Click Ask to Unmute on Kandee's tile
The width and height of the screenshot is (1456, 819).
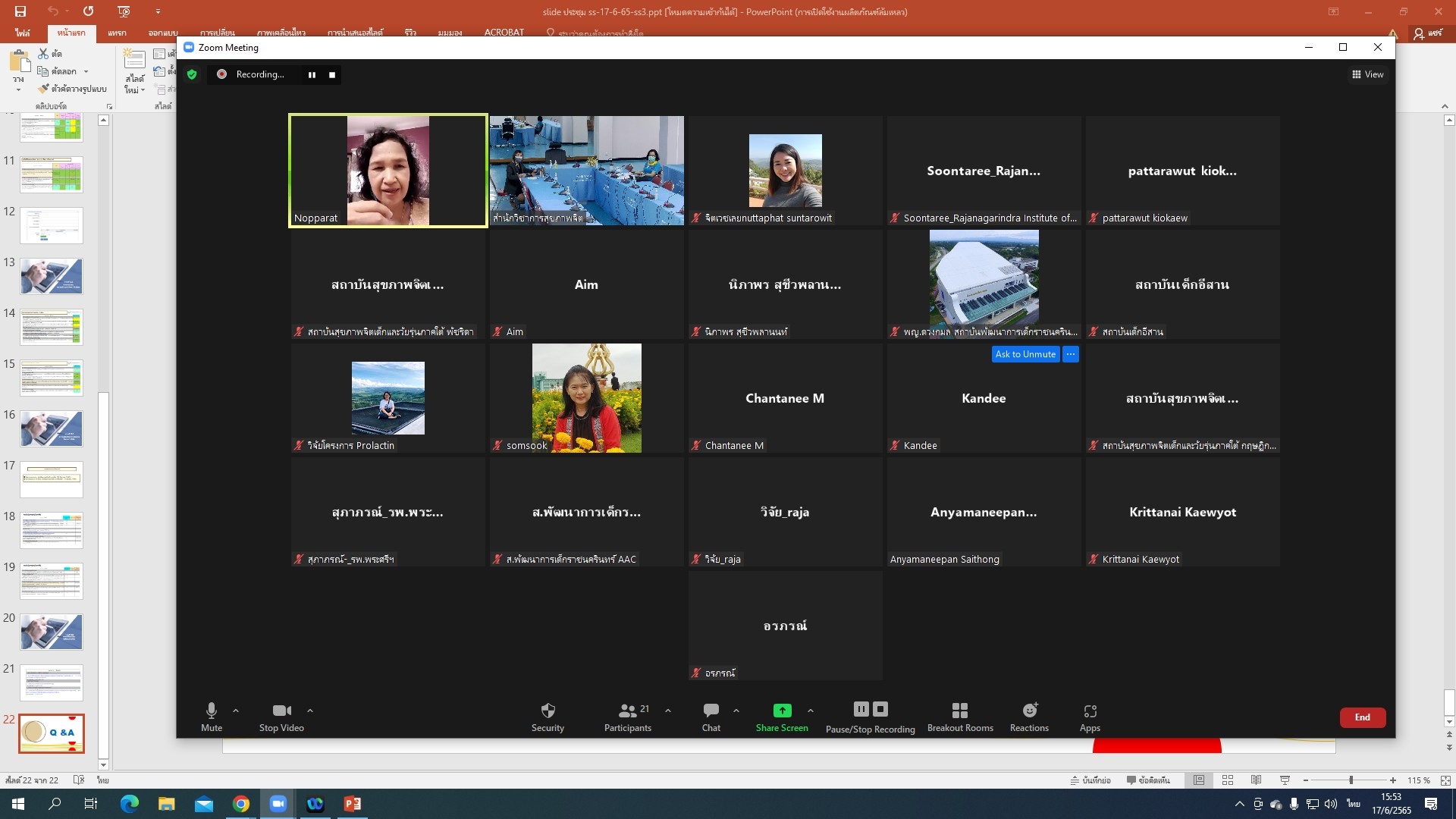click(x=1025, y=354)
